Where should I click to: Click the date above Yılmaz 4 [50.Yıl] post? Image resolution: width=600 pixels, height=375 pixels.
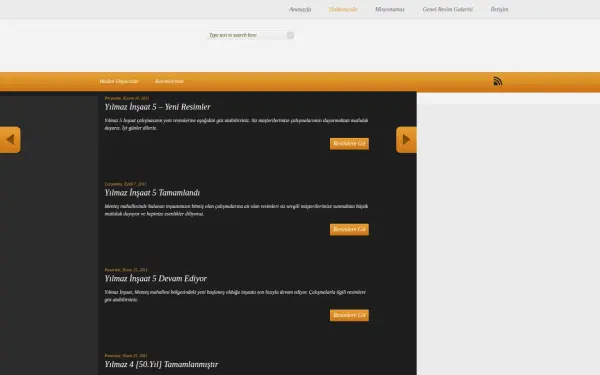126,355
